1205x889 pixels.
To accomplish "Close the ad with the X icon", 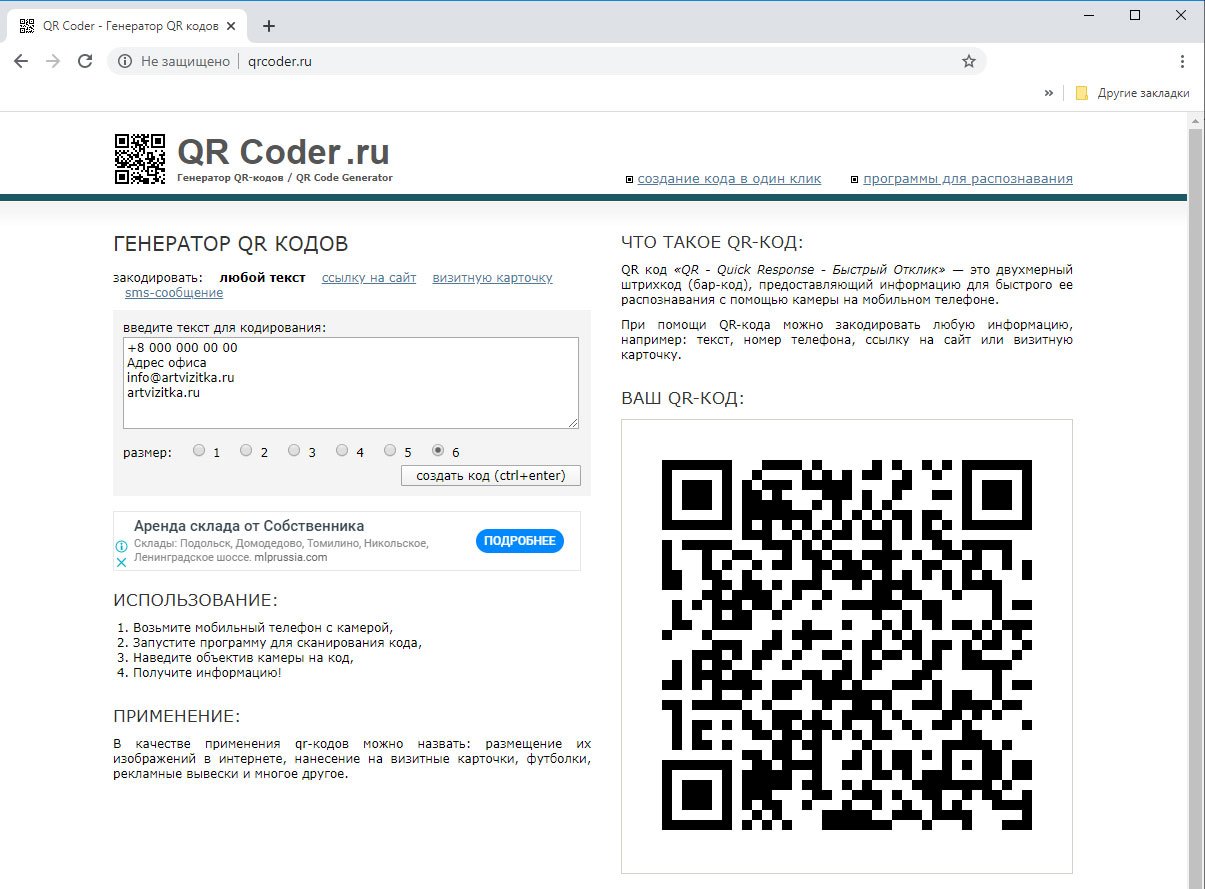I will 122,562.
